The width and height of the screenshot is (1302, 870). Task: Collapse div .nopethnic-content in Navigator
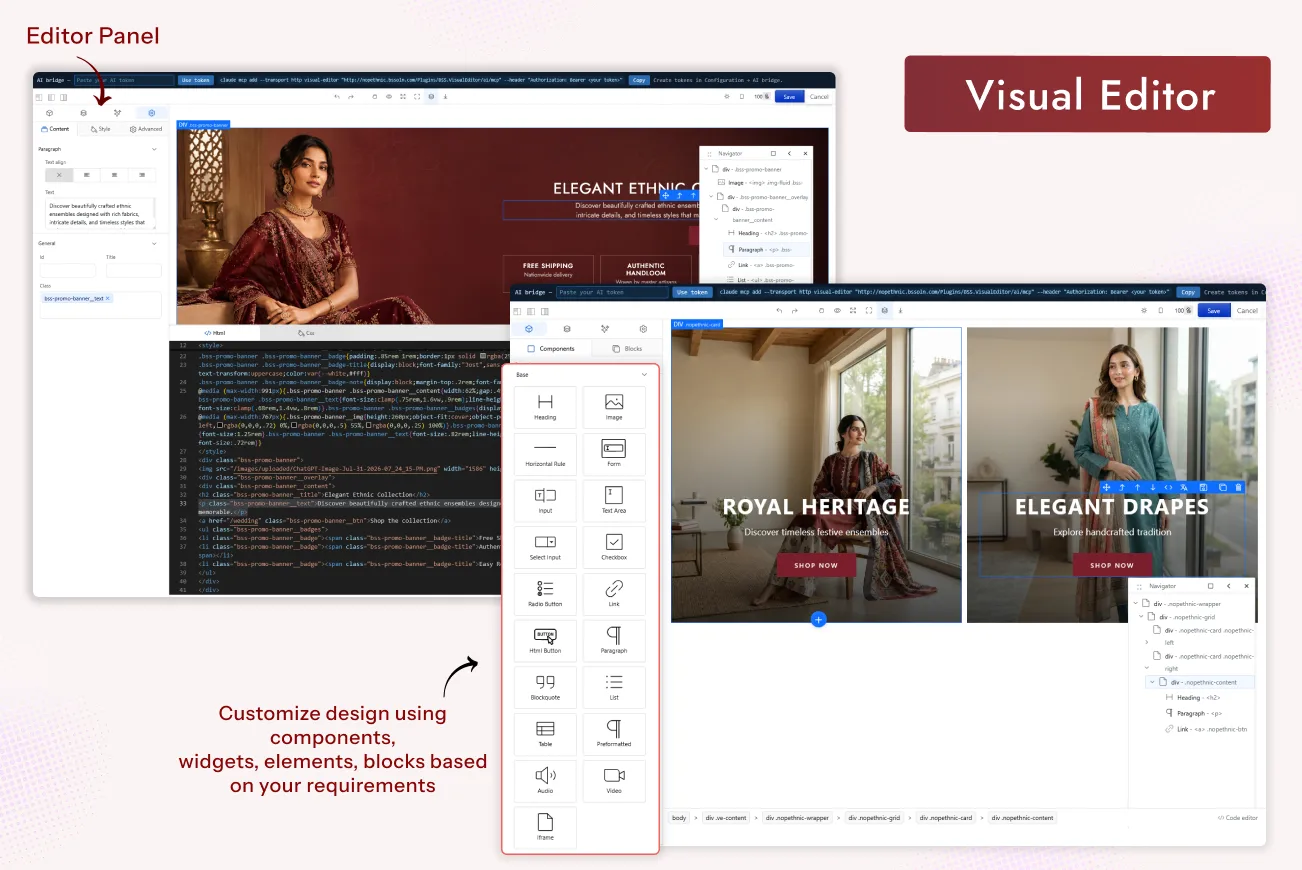point(1152,682)
